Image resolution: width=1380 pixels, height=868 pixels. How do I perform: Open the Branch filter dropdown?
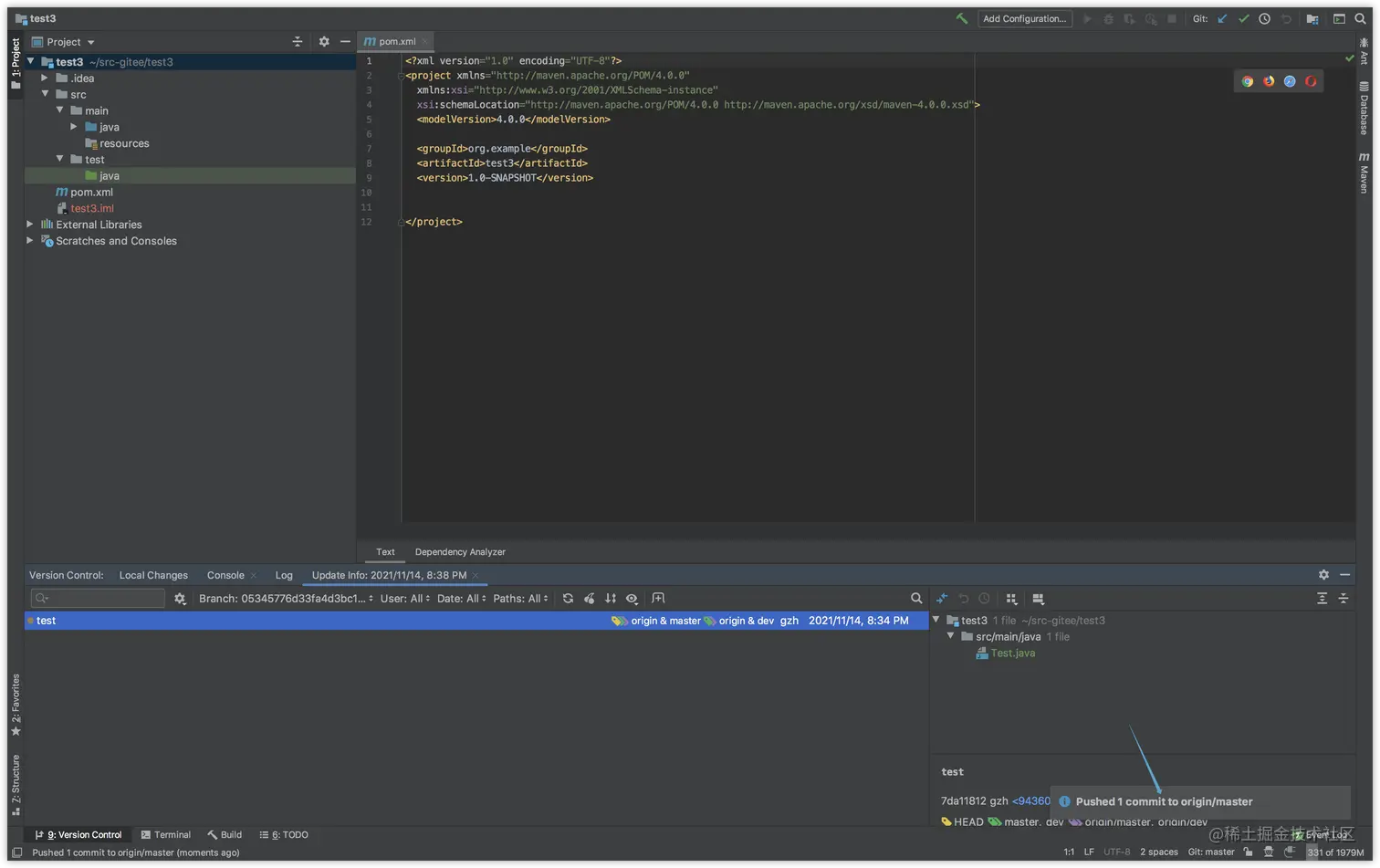(x=286, y=599)
